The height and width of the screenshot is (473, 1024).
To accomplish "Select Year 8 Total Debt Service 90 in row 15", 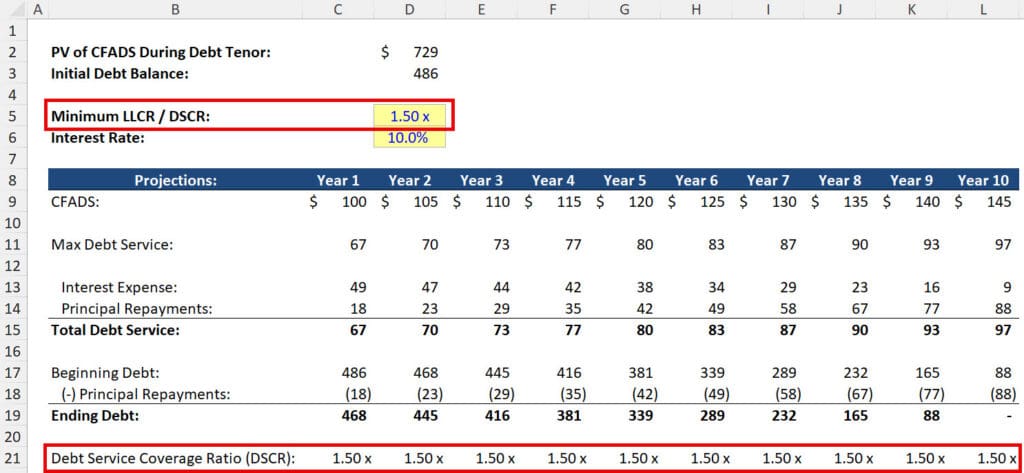I will click(x=859, y=330).
